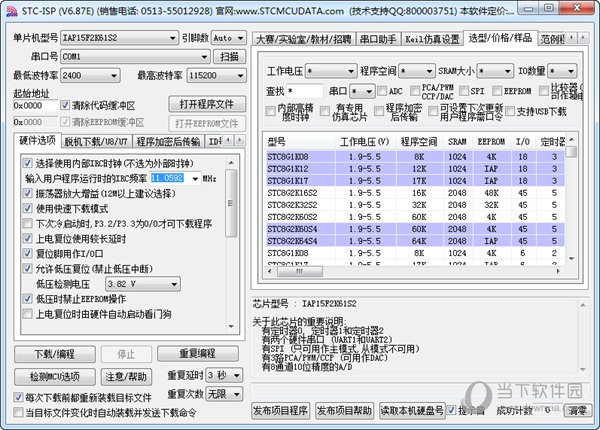The height and width of the screenshot is (430, 600).
Task: Enable 当目标文件变化时自动装载 checkbox
Action: pyautogui.click(x=18, y=412)
